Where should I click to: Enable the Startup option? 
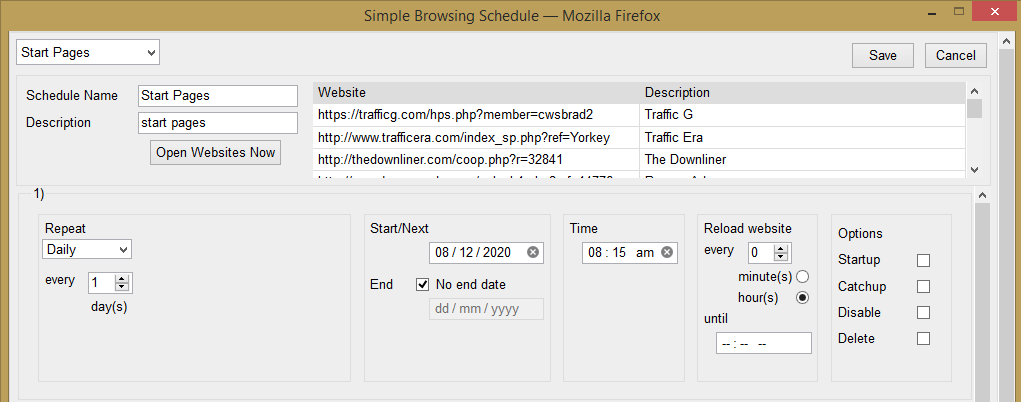923,261
